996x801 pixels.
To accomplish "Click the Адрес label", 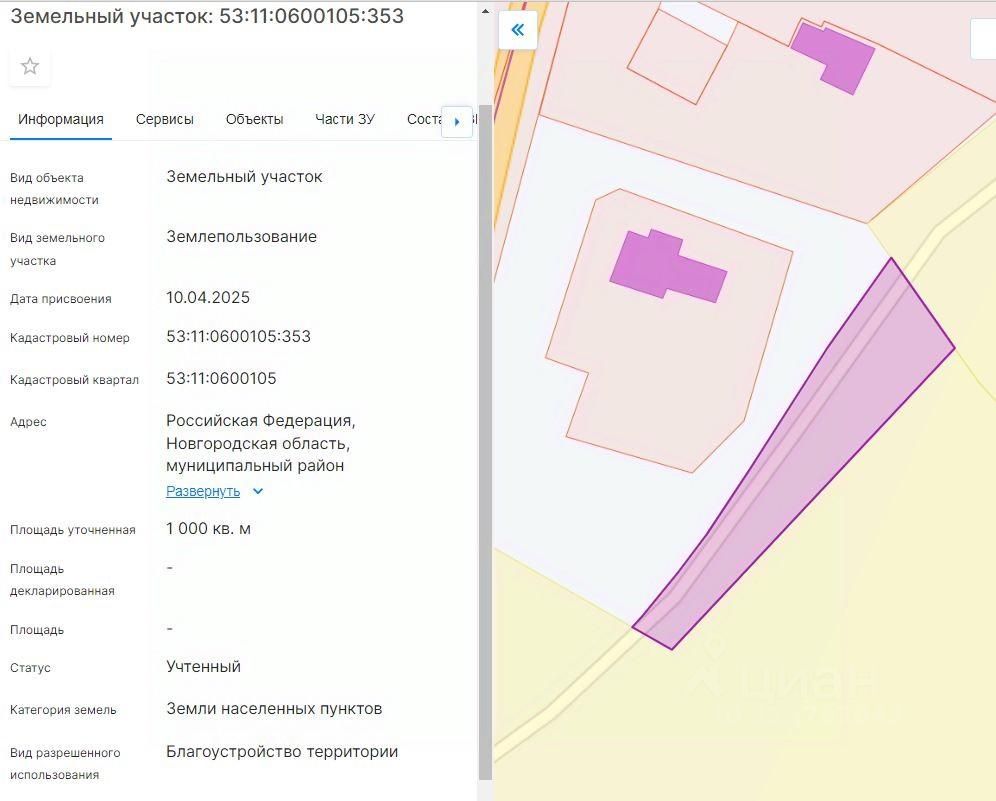I will pyautogui.click(x=28, y=422).
